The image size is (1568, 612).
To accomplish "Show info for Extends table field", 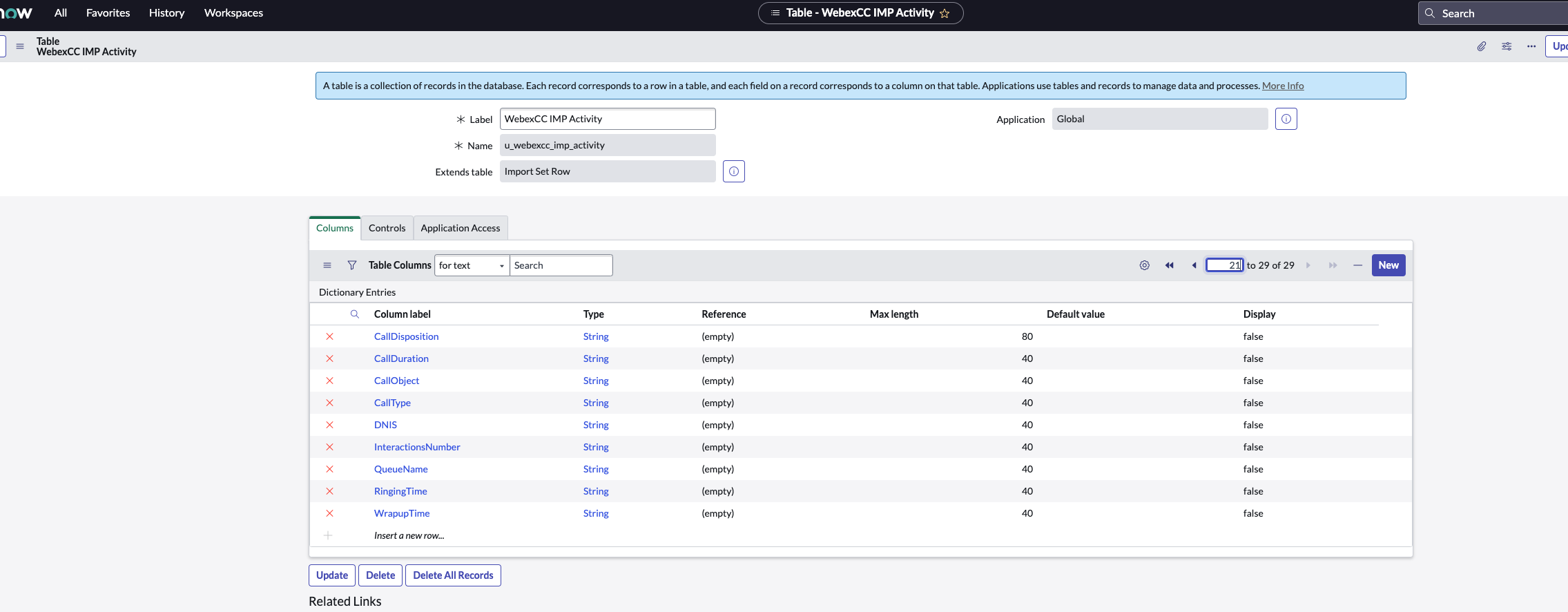I will (734, 171).
